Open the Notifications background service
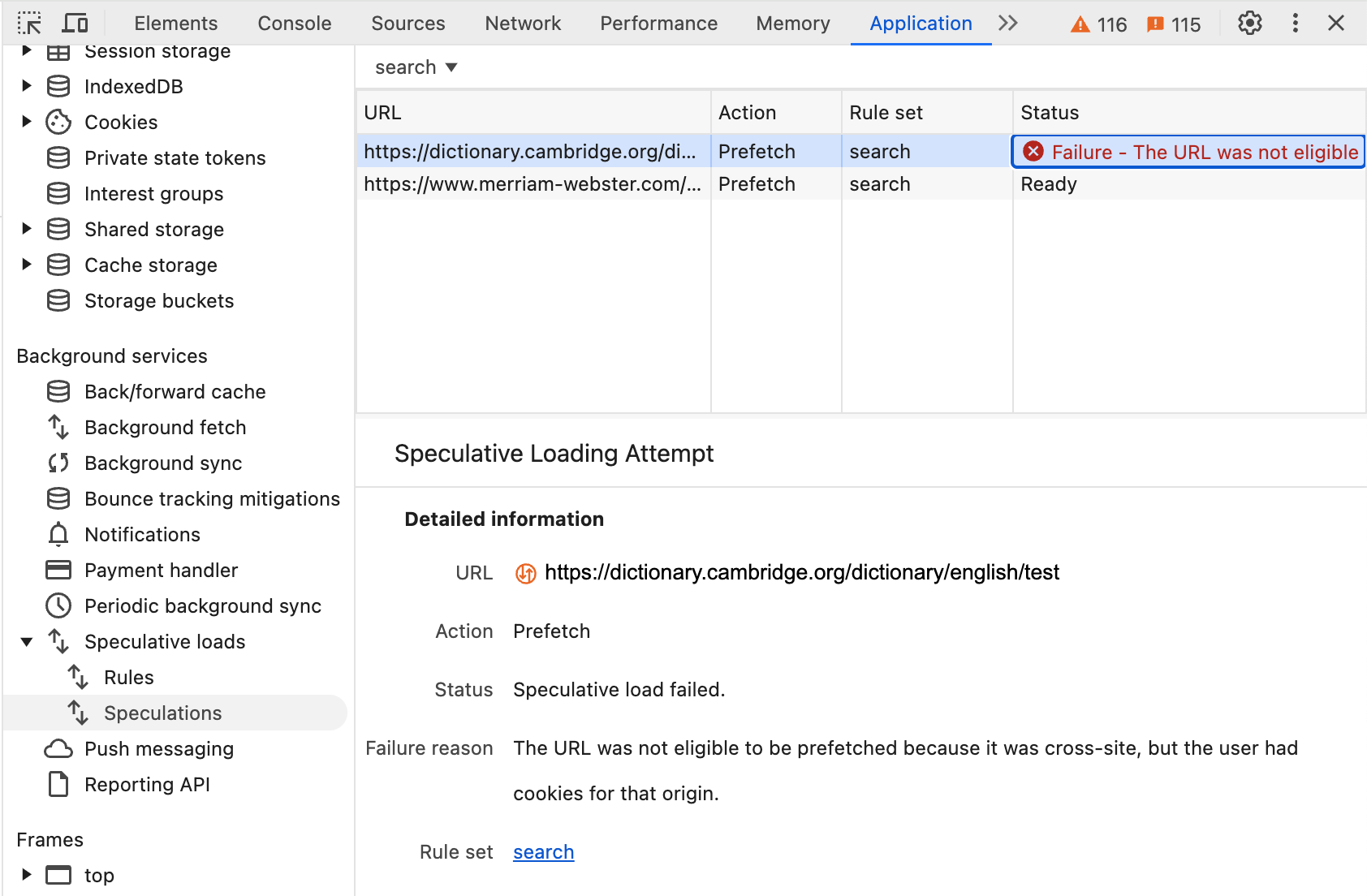Viewport: 1367px width, 896px height. (x=142, y=534)
